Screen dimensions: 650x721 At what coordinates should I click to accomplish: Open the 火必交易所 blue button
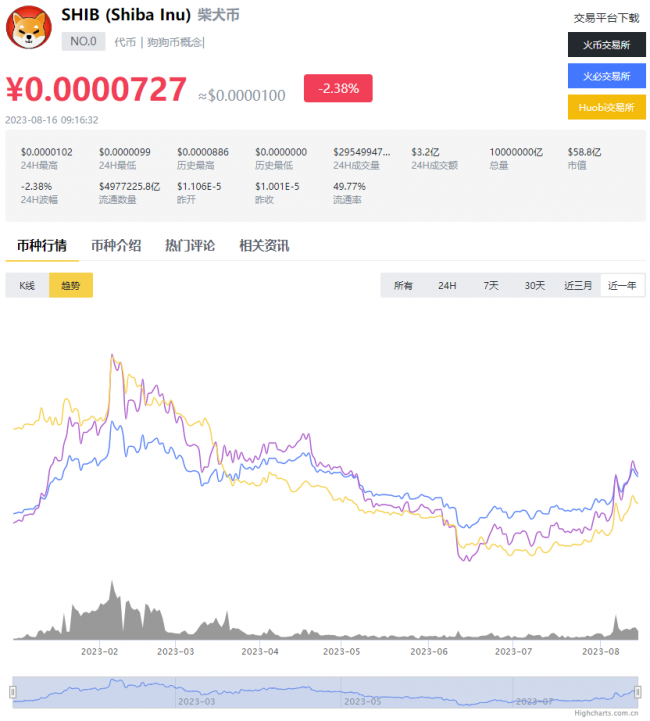pos(606,76)
